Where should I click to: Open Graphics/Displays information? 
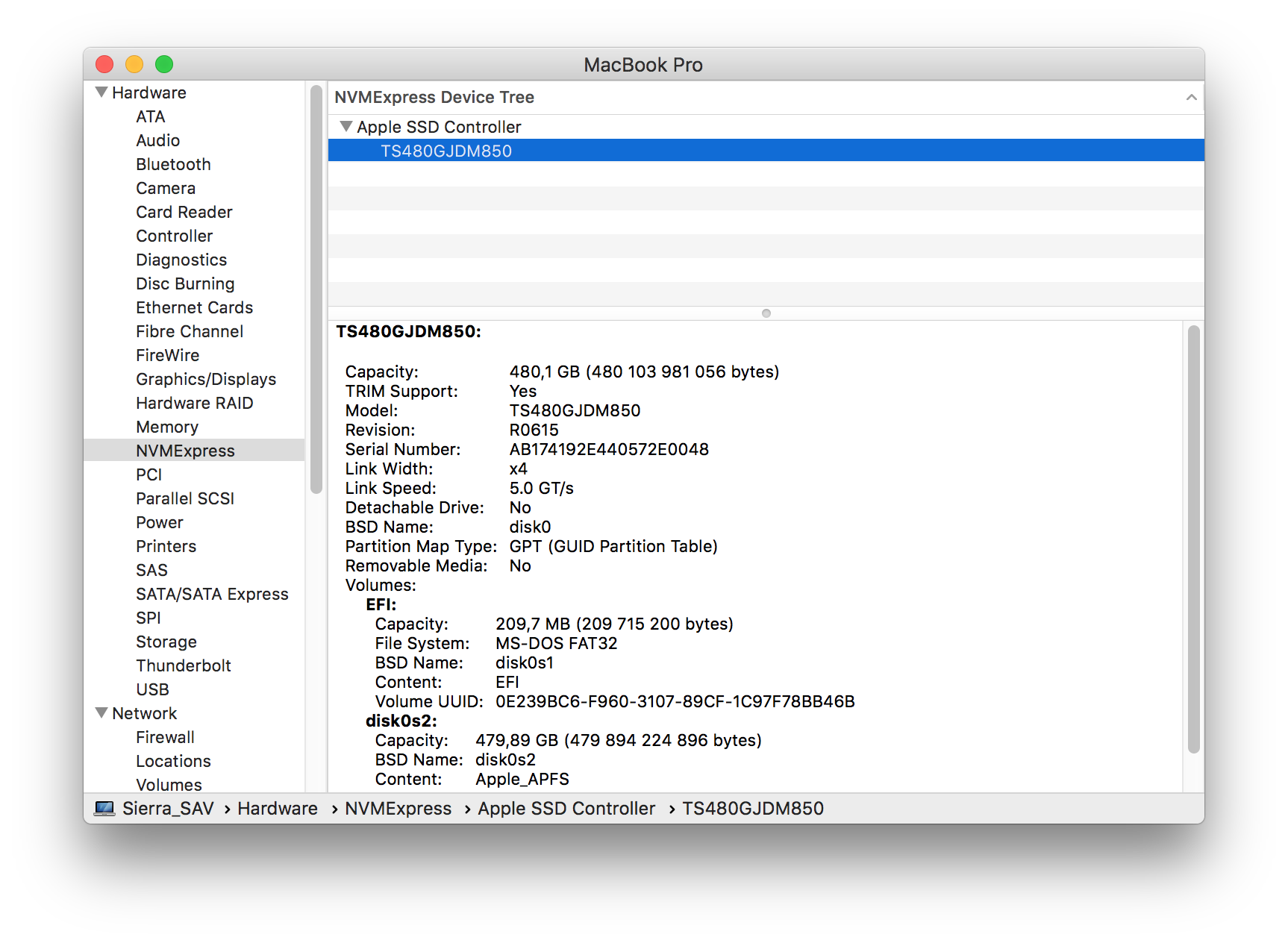coord(206,380)
